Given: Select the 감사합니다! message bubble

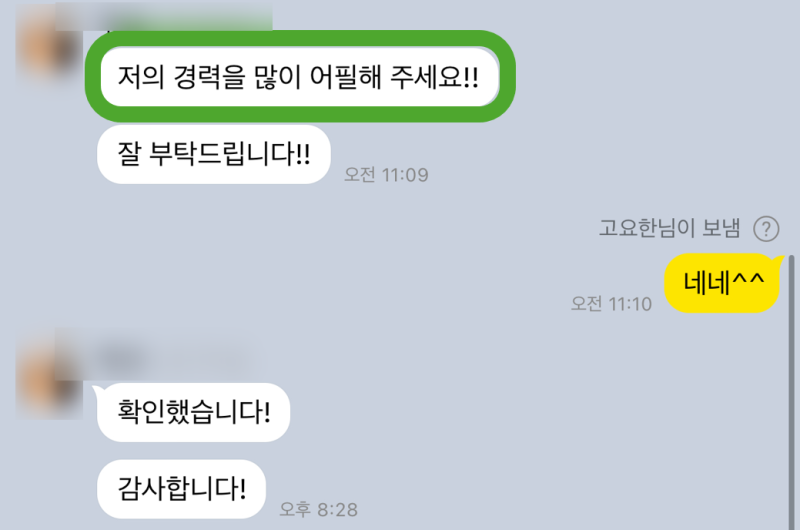Looking at the screenshot, I should tap(181, 489).
